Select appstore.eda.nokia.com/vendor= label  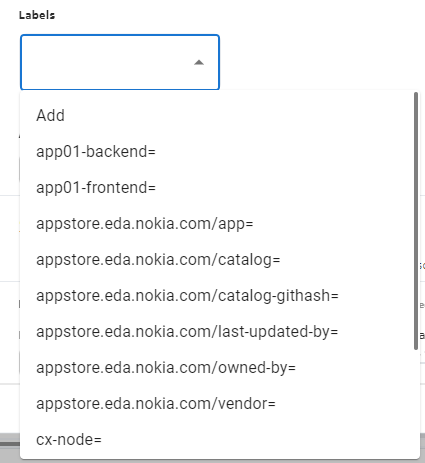coord(220,403)
